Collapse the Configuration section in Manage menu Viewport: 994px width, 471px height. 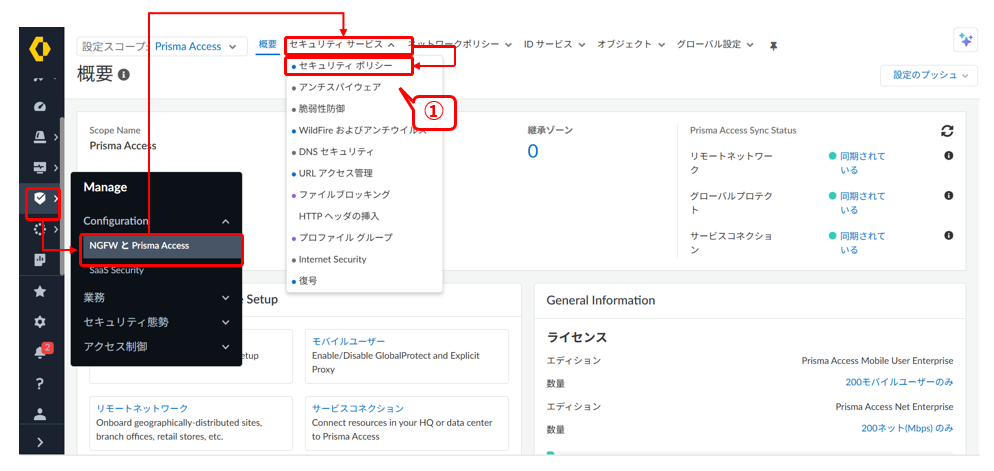[x=225, y=221]
